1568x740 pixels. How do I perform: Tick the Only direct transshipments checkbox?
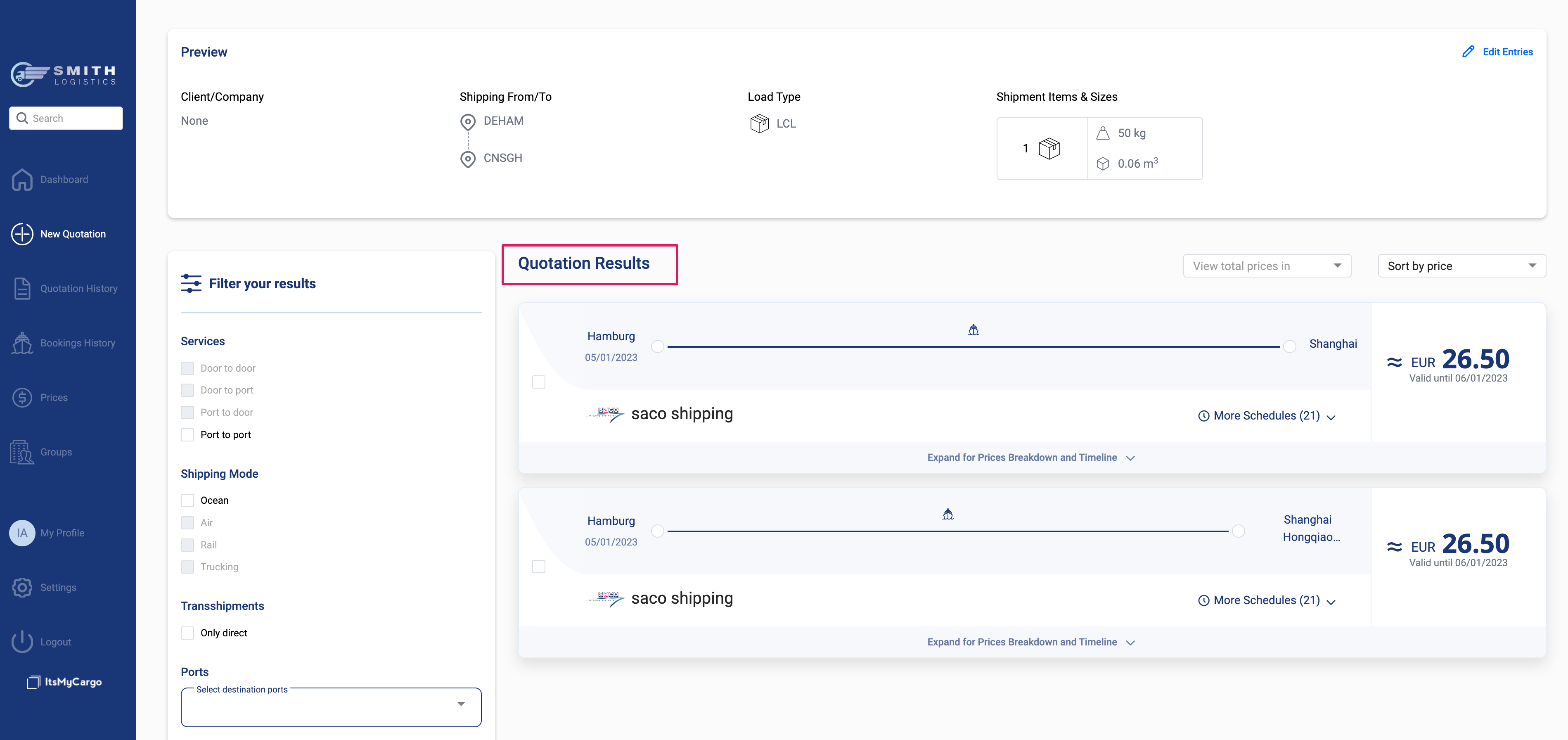(187, 633)
